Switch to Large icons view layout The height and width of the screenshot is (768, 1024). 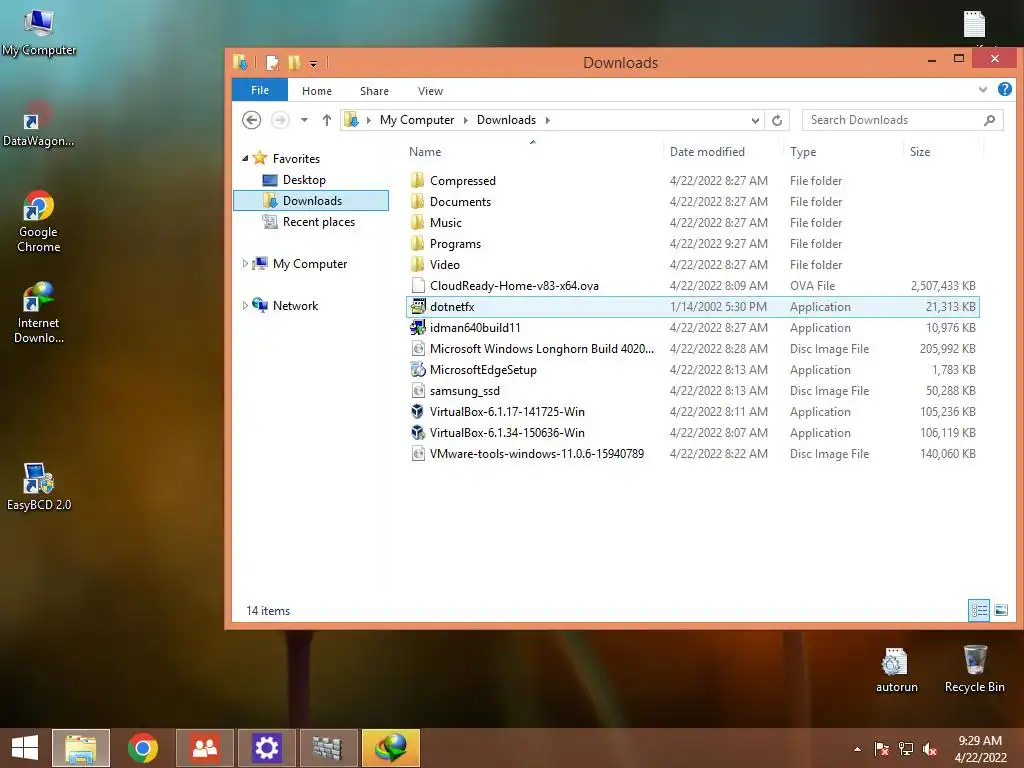point(1000,611)
